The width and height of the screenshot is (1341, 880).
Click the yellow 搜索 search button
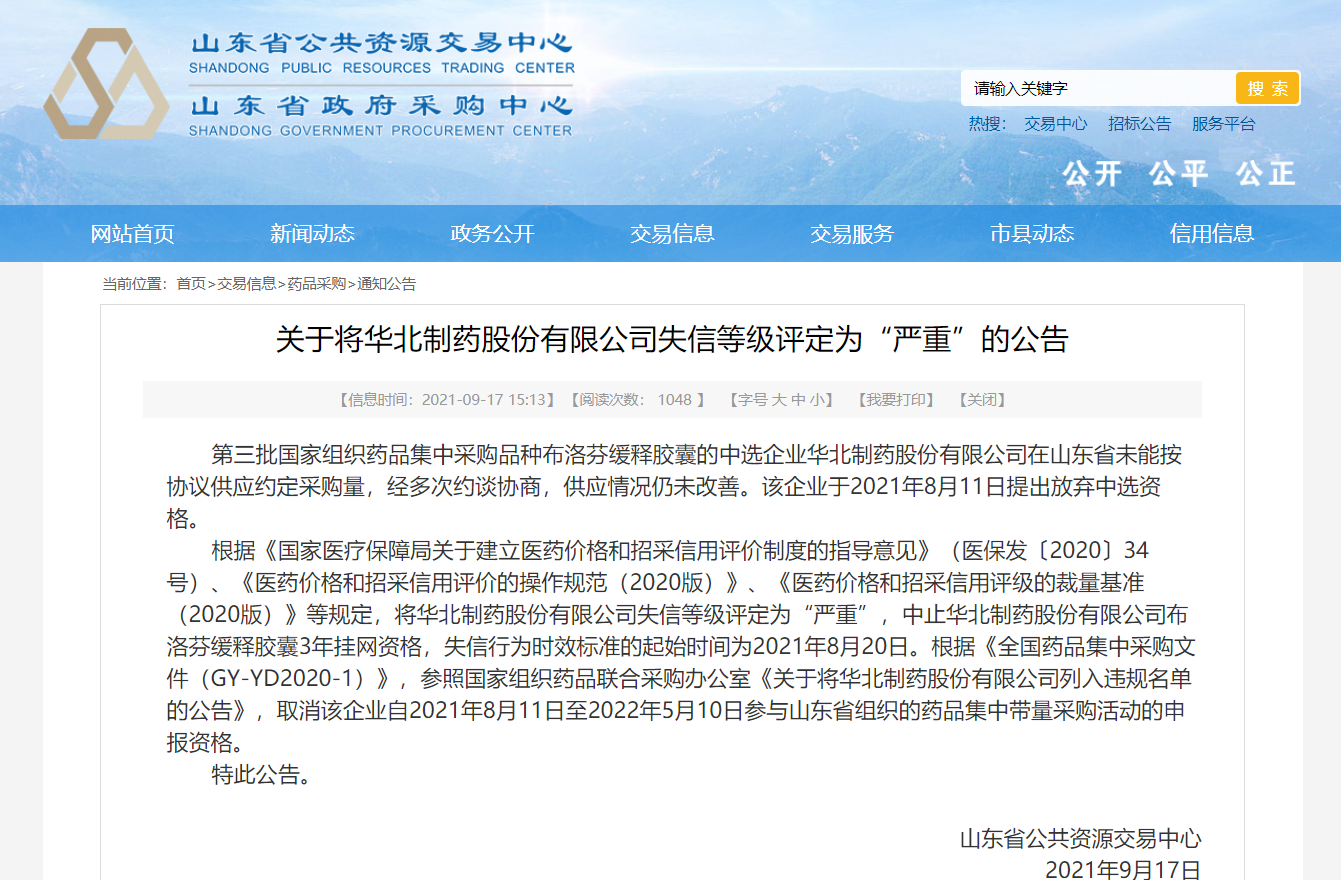coord(1268,88)
